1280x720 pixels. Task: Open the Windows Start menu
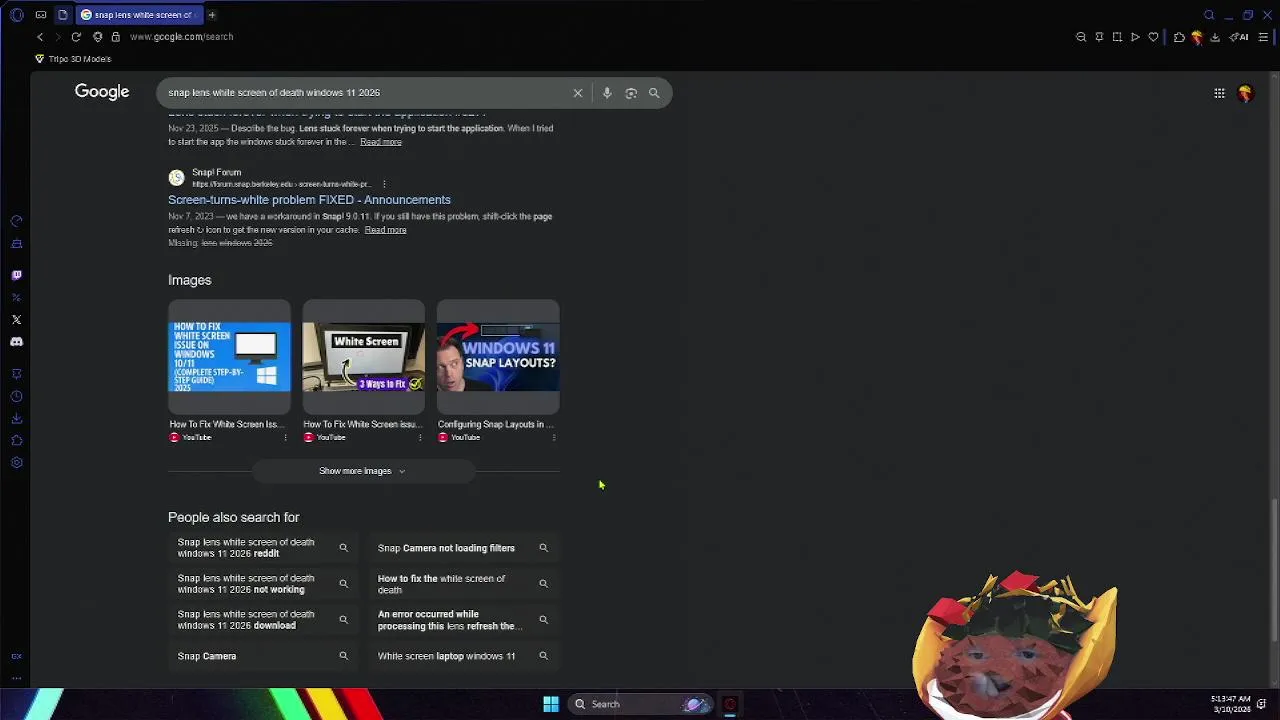[x=551, y=704]
